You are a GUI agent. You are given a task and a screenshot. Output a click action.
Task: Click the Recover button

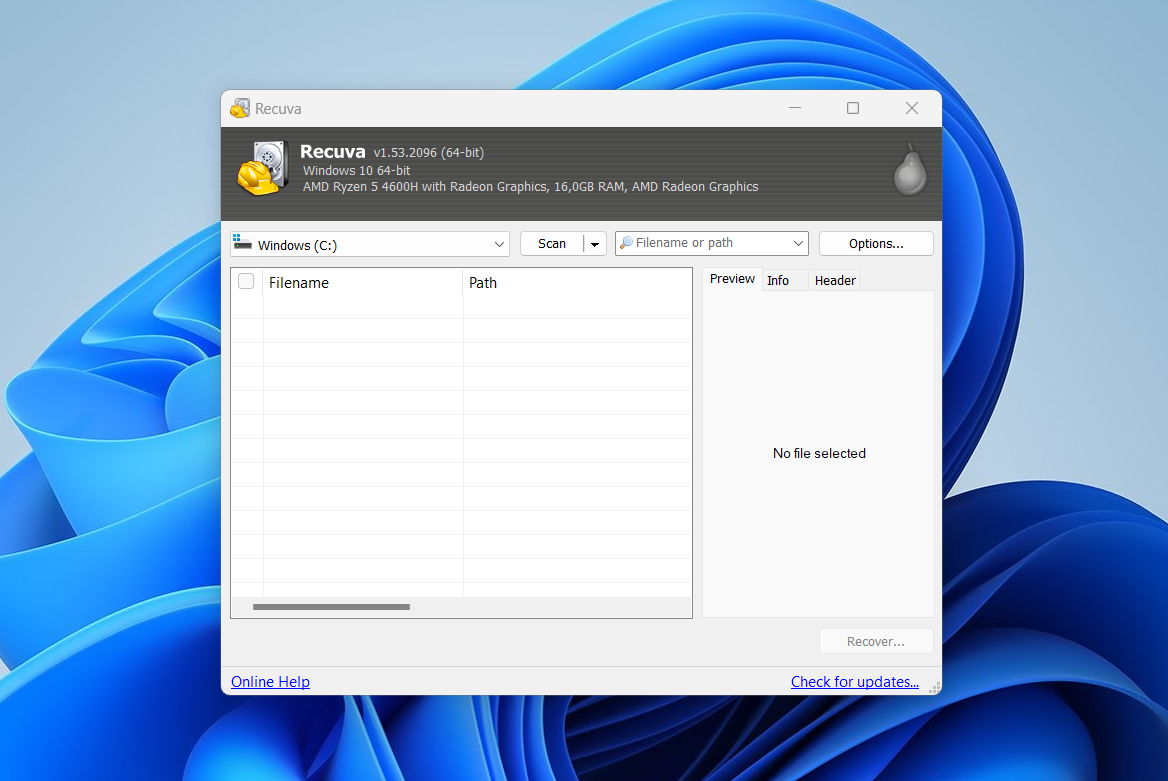[x=876, y=642]
